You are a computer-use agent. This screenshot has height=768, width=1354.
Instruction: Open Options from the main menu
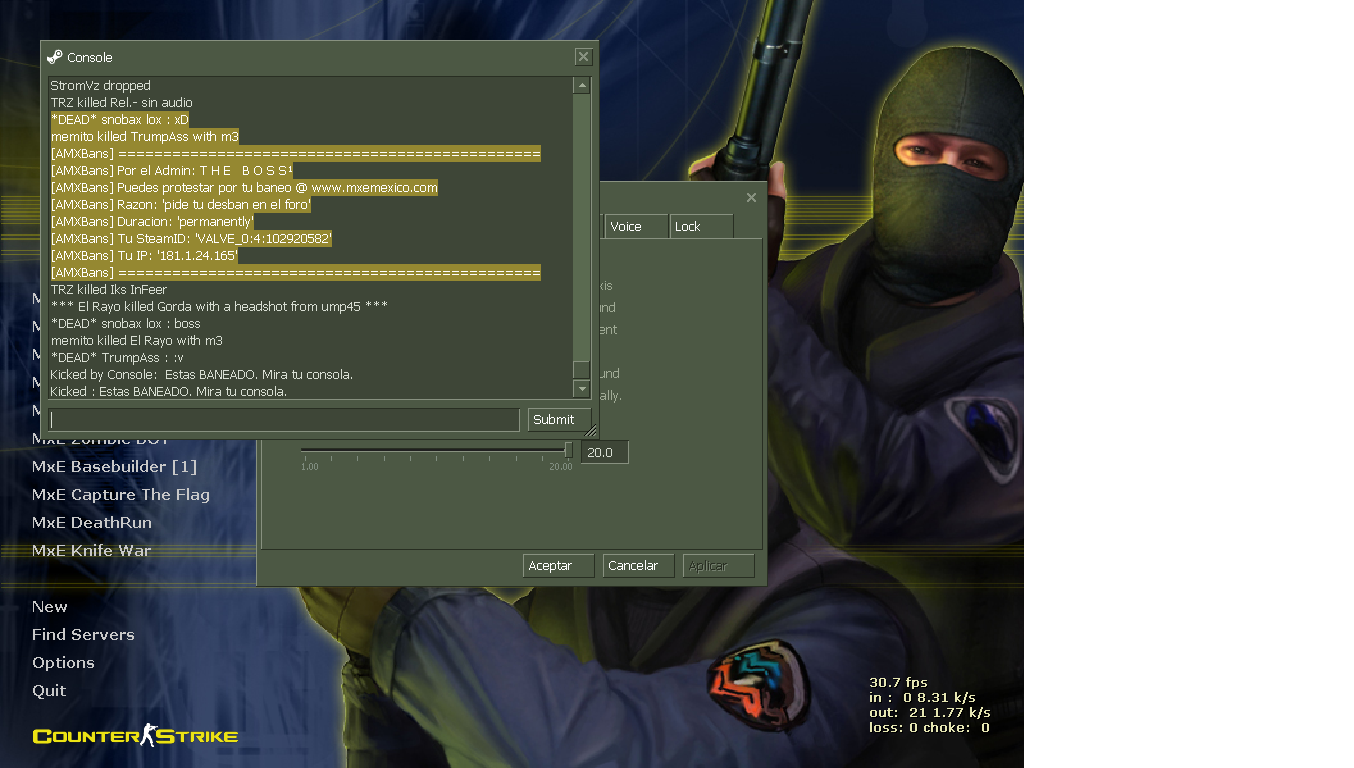click(63, 662)
